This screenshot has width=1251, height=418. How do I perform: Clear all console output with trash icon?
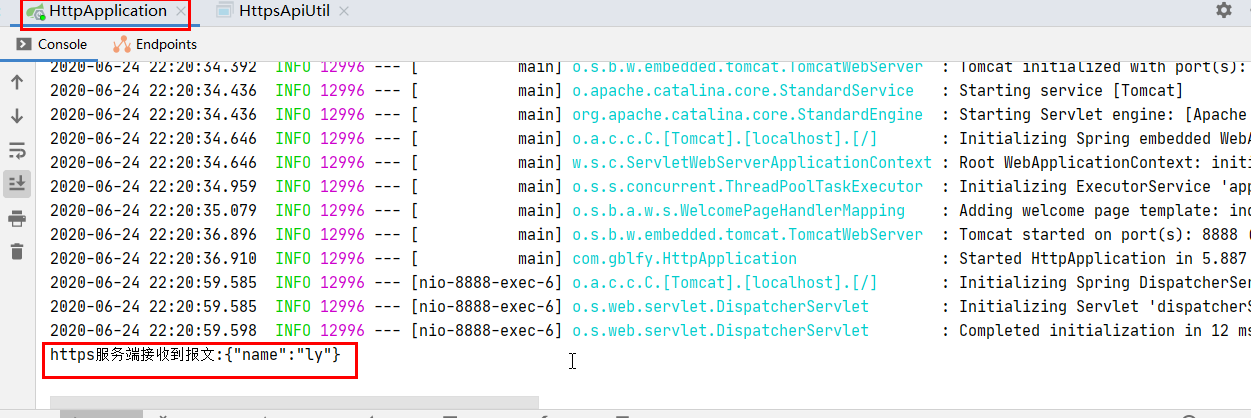click(x=16, y=252)
